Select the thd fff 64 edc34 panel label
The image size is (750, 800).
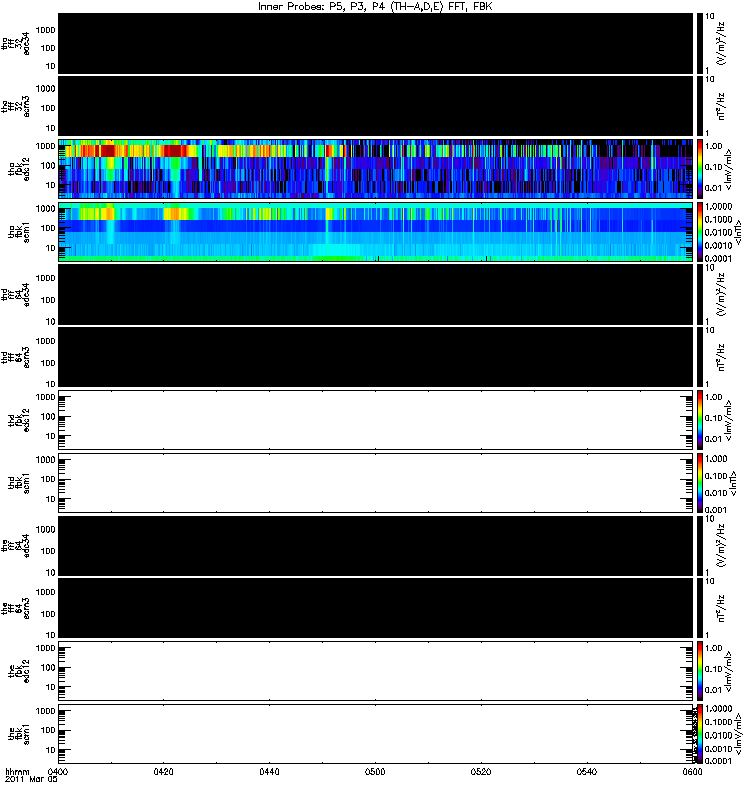tap(15, 294)
